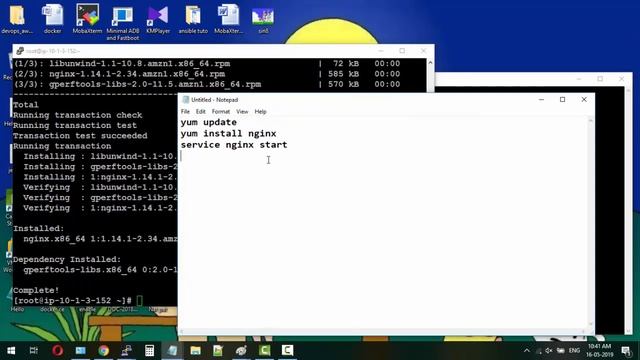Select the devops_aw... folder desktop icon

click(x=17, y=19)
